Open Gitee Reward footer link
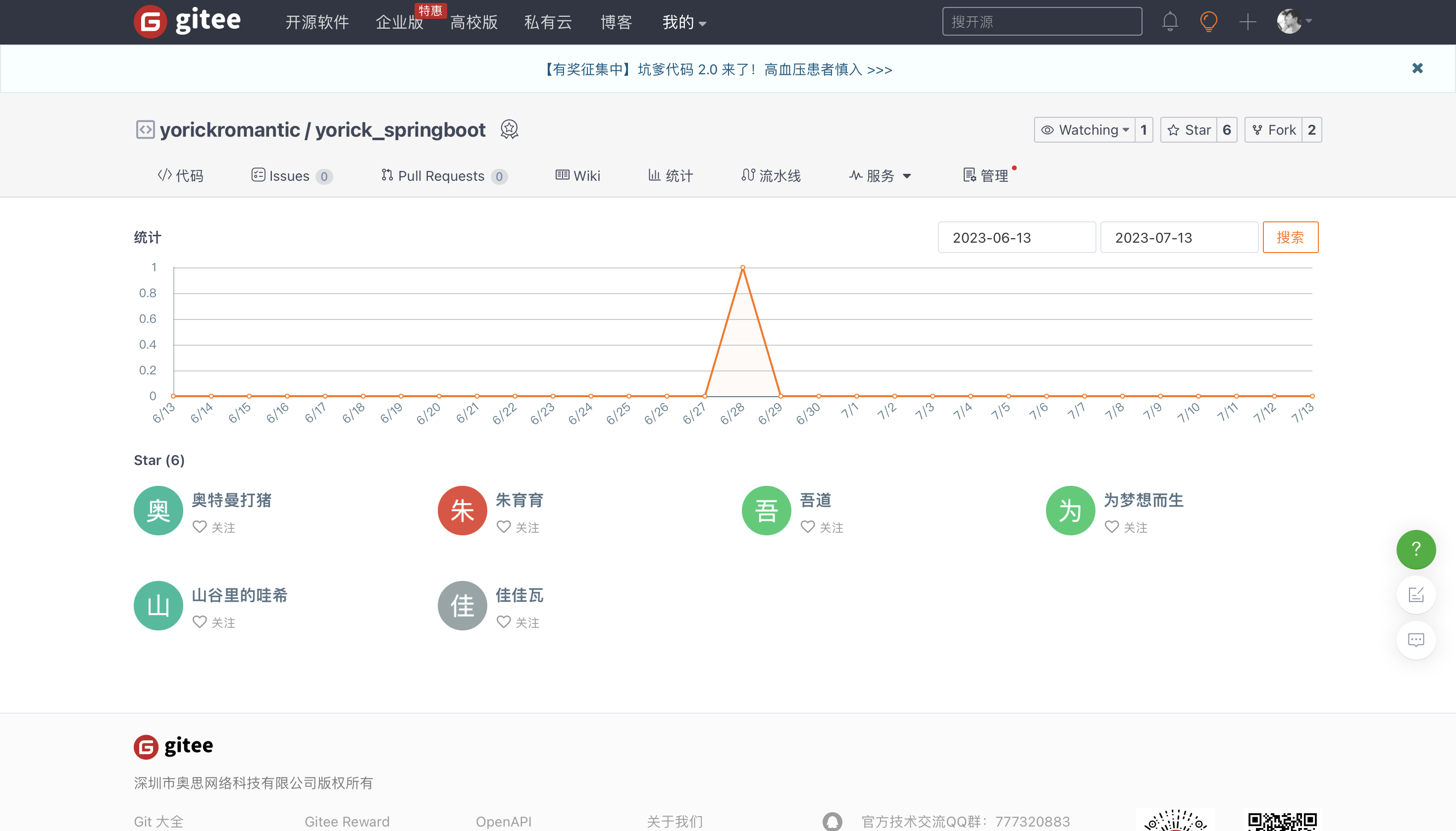 pos(347,822)
